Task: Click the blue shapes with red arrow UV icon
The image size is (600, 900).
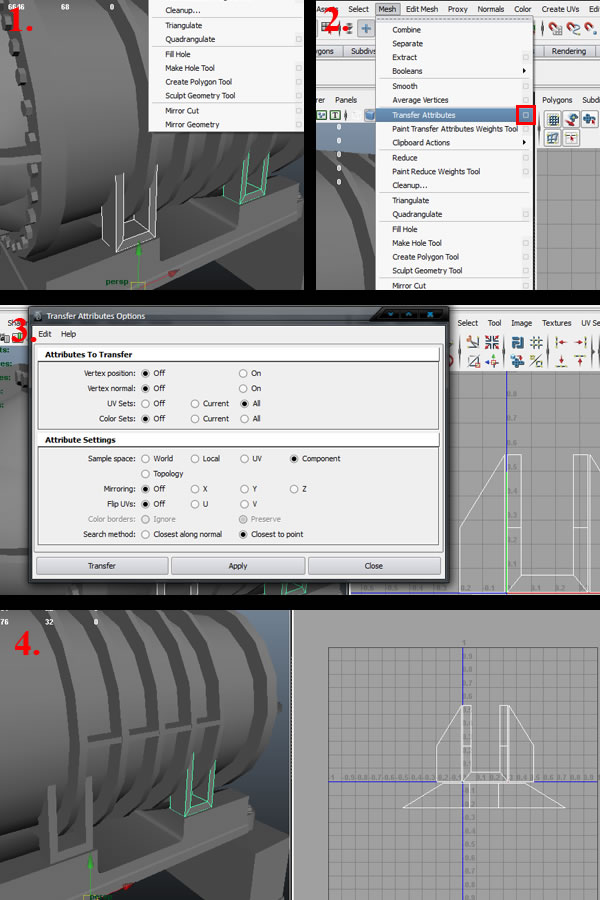Action: pyautogui.click(x=517, y=361)
